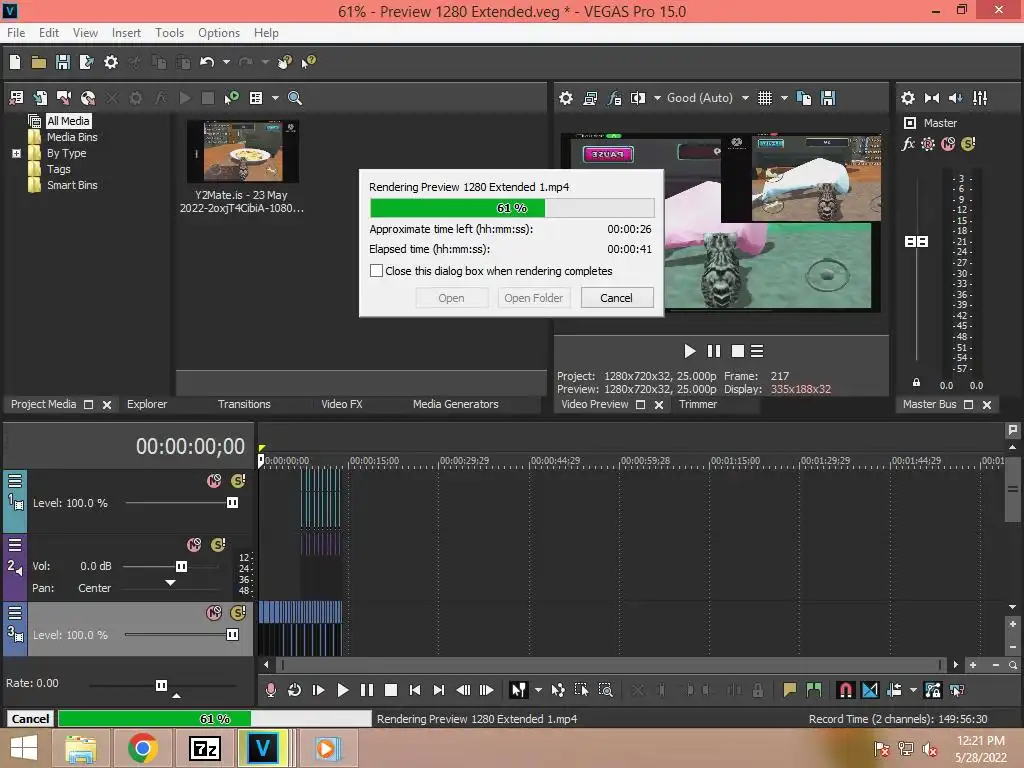The width and height of the screenshot is (1024, 768).
Task: Toggle the snapping magnet icon
Action: (845, 690)
